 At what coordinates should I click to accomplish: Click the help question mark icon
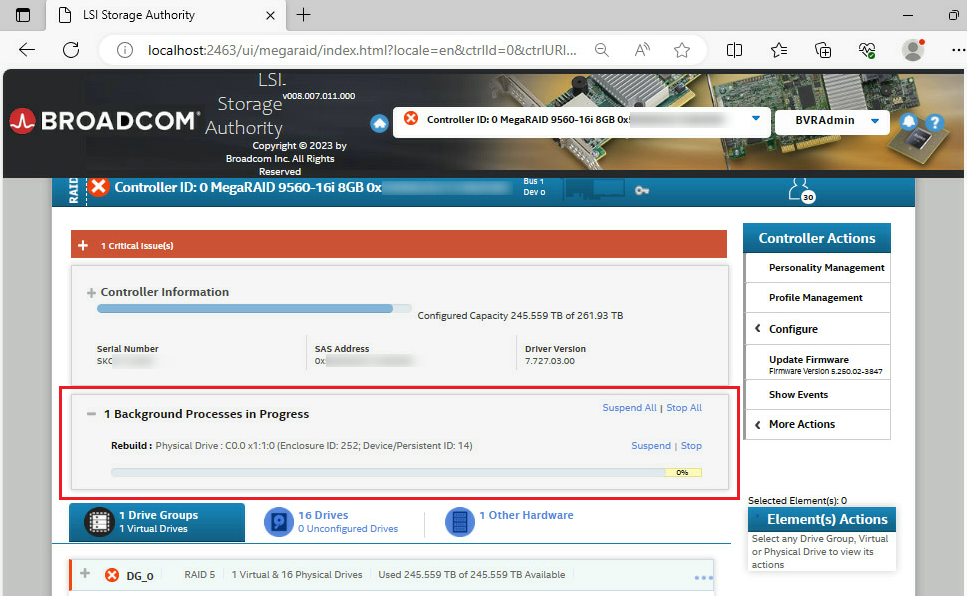click(934, 123)
